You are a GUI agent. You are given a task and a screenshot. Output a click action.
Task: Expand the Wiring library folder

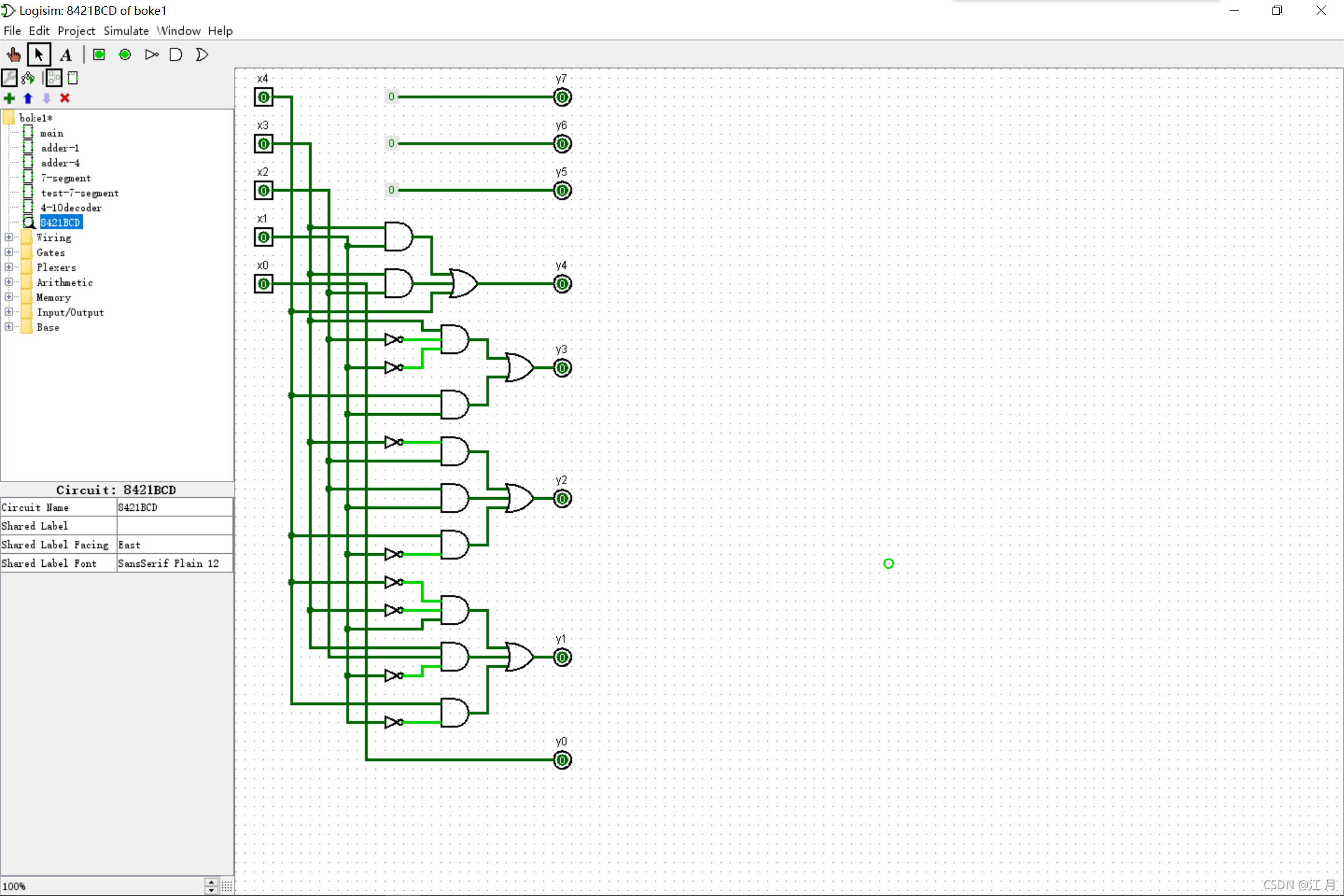coord(9,237)
